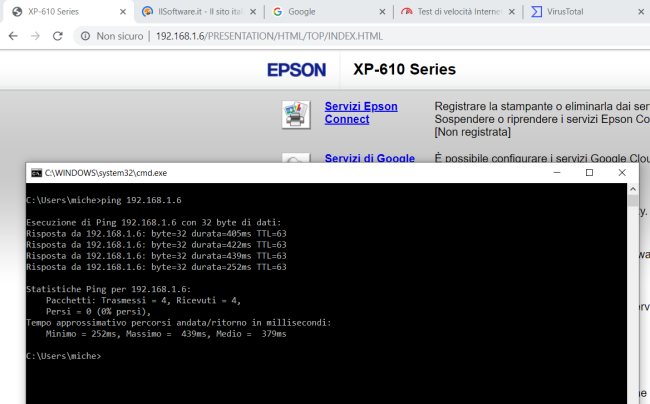
Task: Click the 'durata=439ms' reply line
Action: 156,256
